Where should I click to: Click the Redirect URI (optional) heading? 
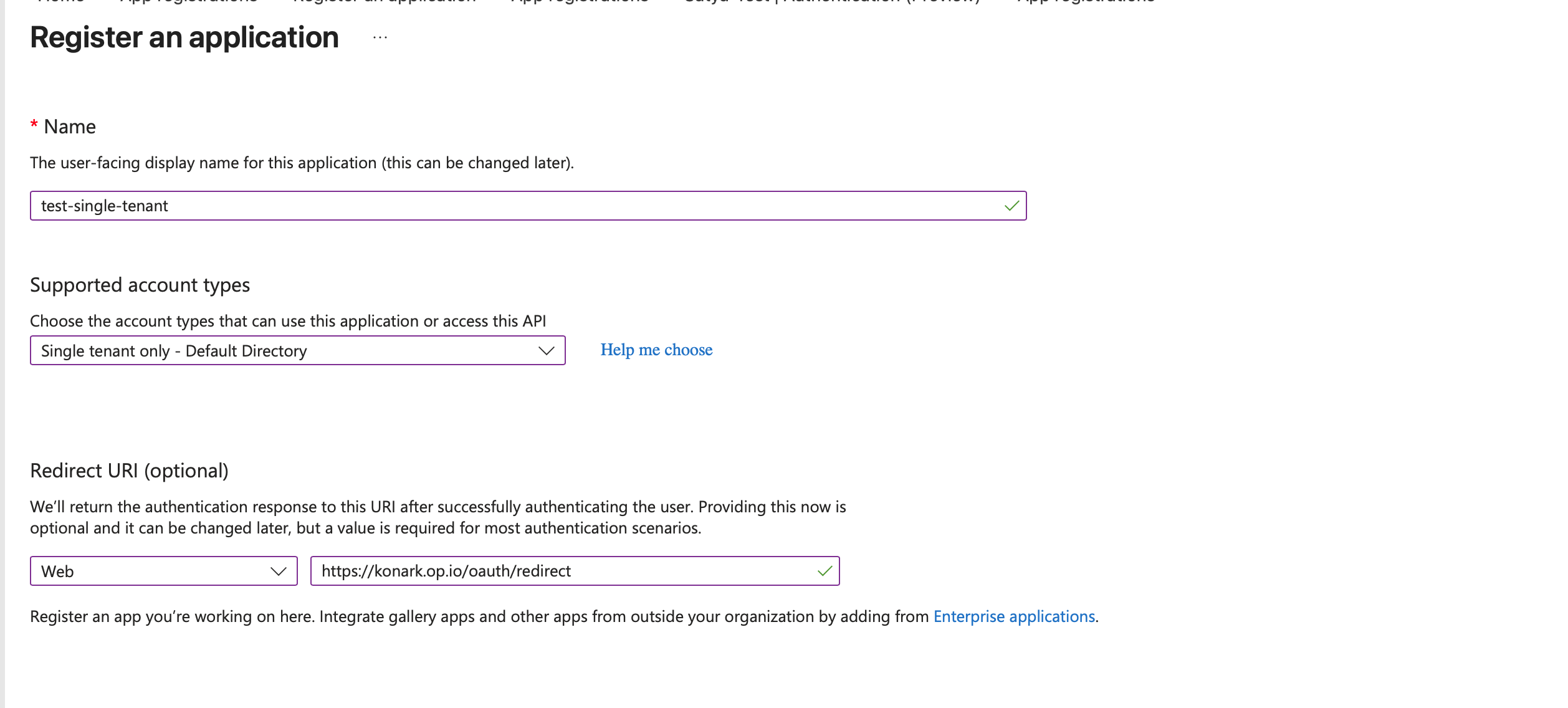pos(129,471)
